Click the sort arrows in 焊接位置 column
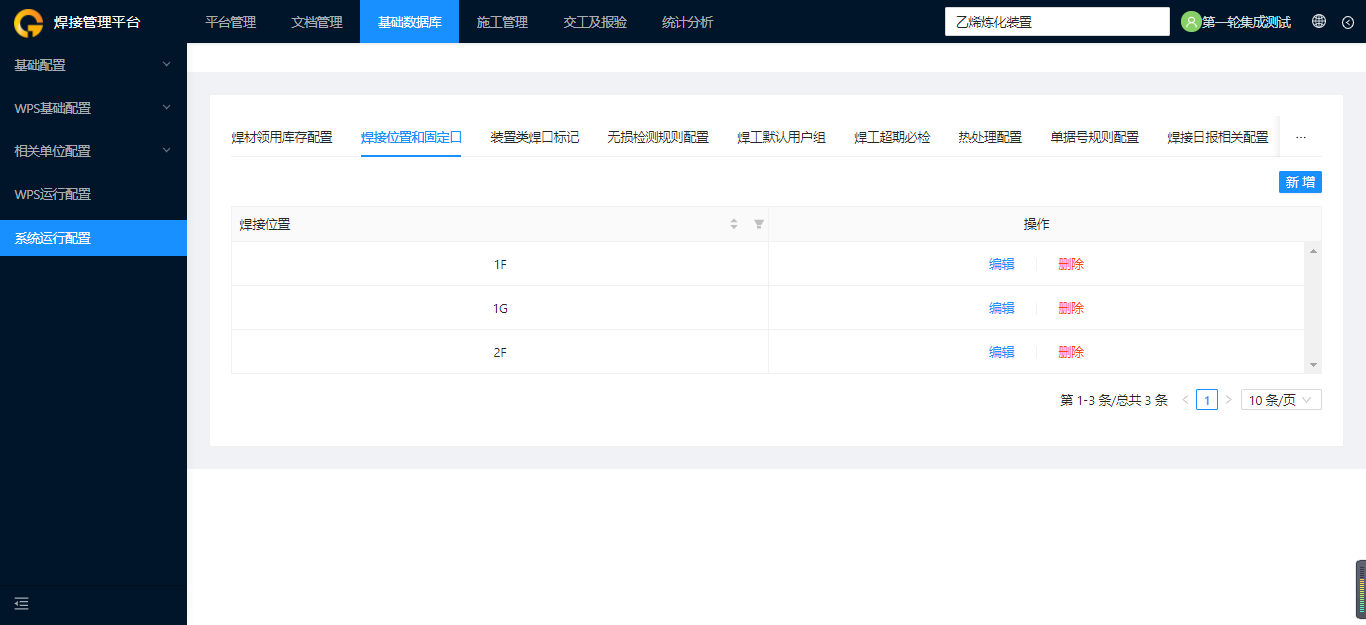Image resolution: width=1366 pixels, height=625 pixels. tap(734, 224)
